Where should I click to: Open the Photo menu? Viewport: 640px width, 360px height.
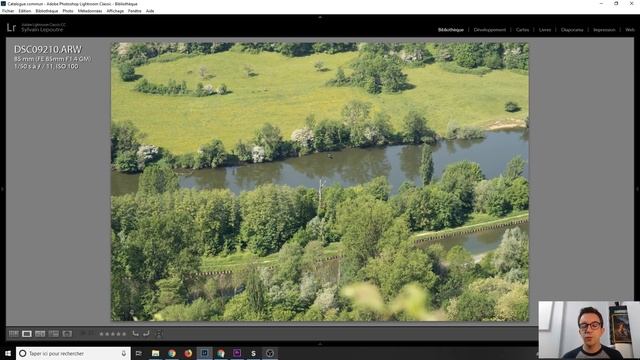click(x=68, y=11)
